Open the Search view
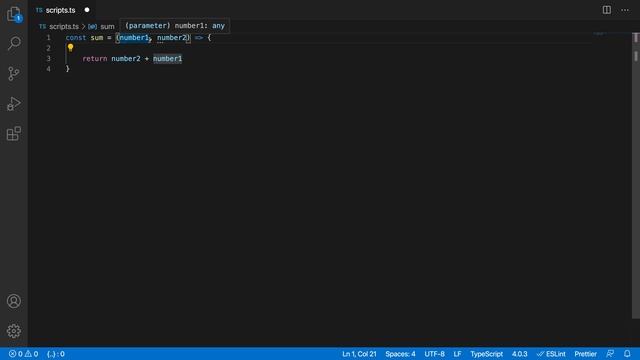Screen dimensions: 640x360 click(x=14, y=43)
